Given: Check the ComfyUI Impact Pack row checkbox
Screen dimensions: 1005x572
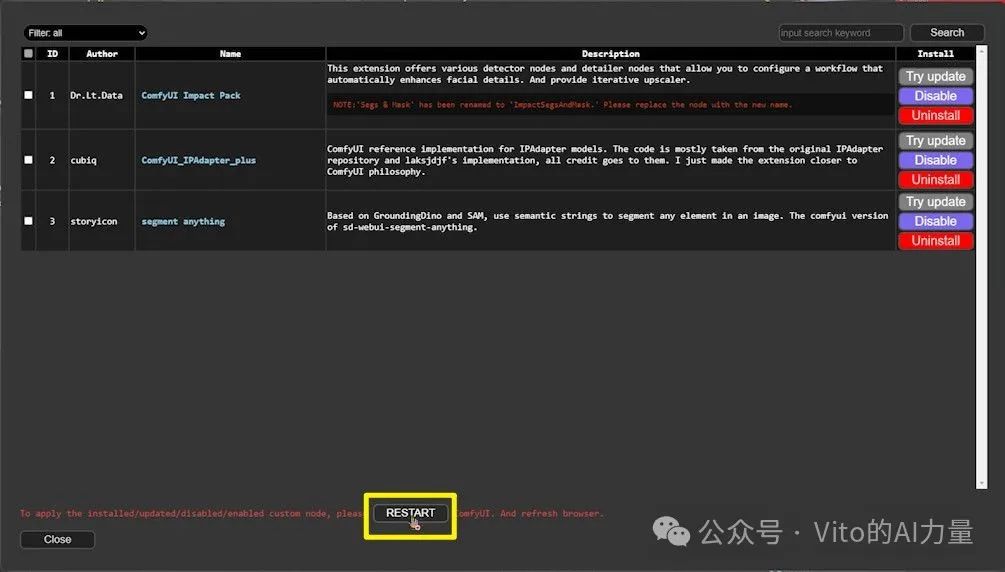Looking at the screenshot, I should tap(28, 95).
